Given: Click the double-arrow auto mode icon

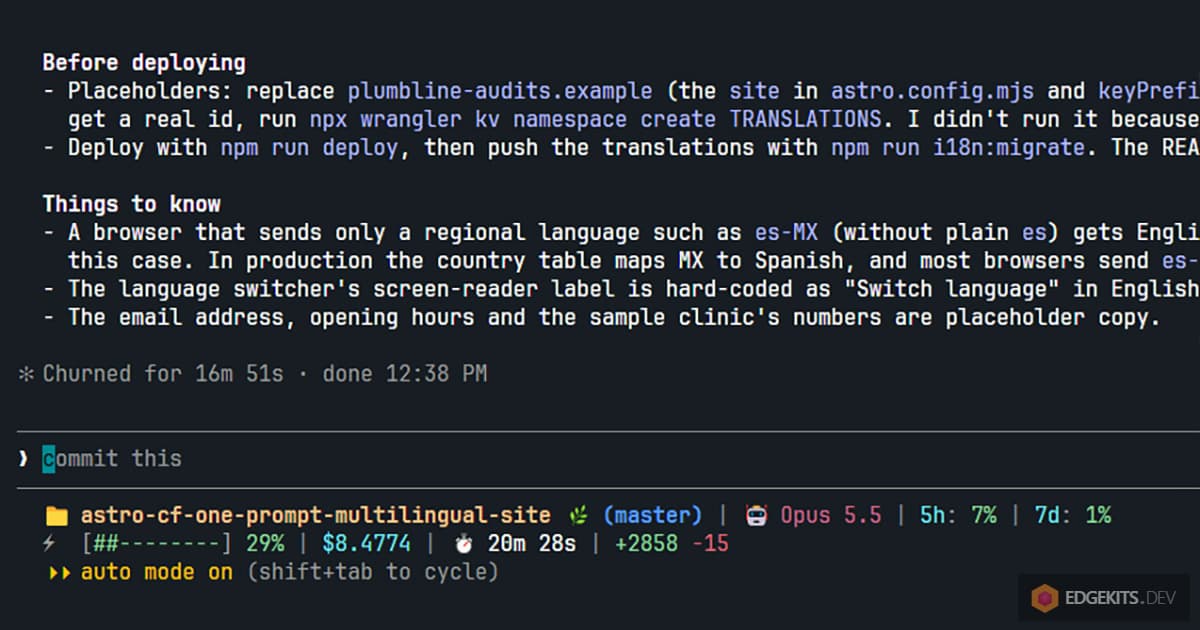Looking at the screenshot, I should point(58,573).
